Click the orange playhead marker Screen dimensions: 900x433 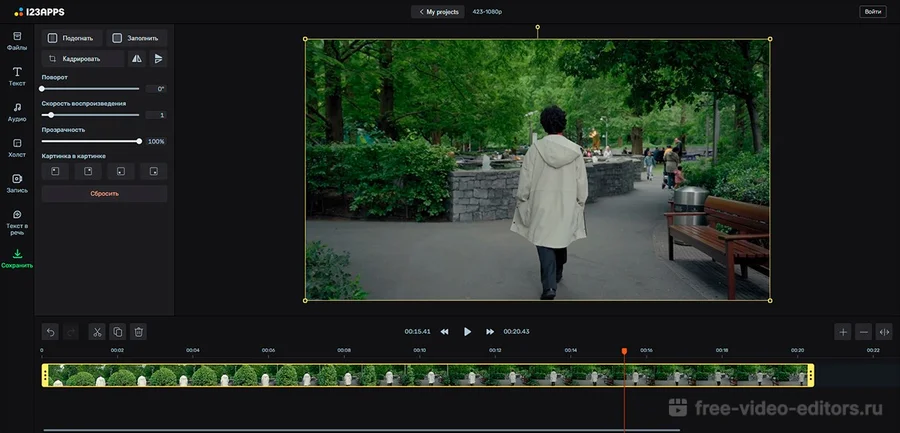(x=624, y=351)
